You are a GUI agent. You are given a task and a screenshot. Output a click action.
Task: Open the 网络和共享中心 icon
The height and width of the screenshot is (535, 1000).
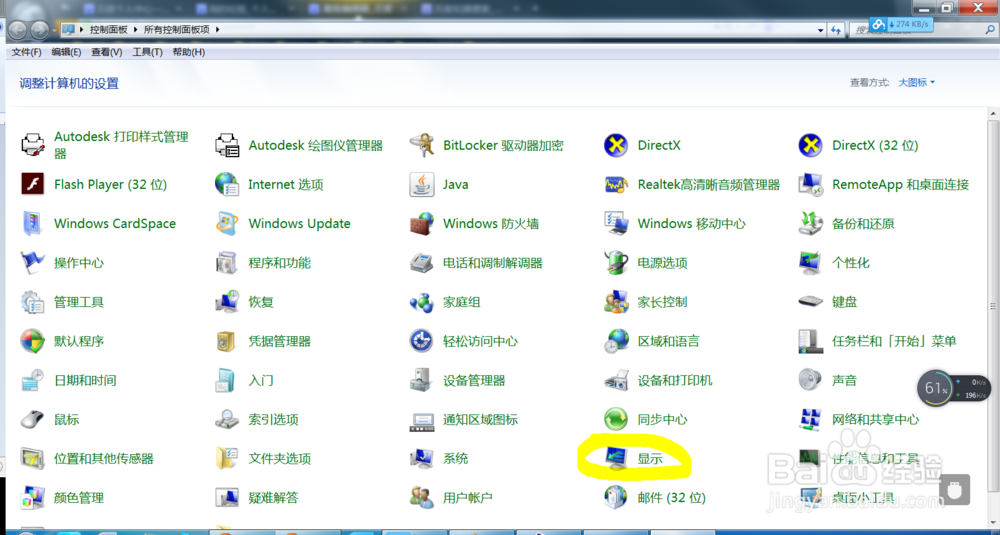coord(811,420)
